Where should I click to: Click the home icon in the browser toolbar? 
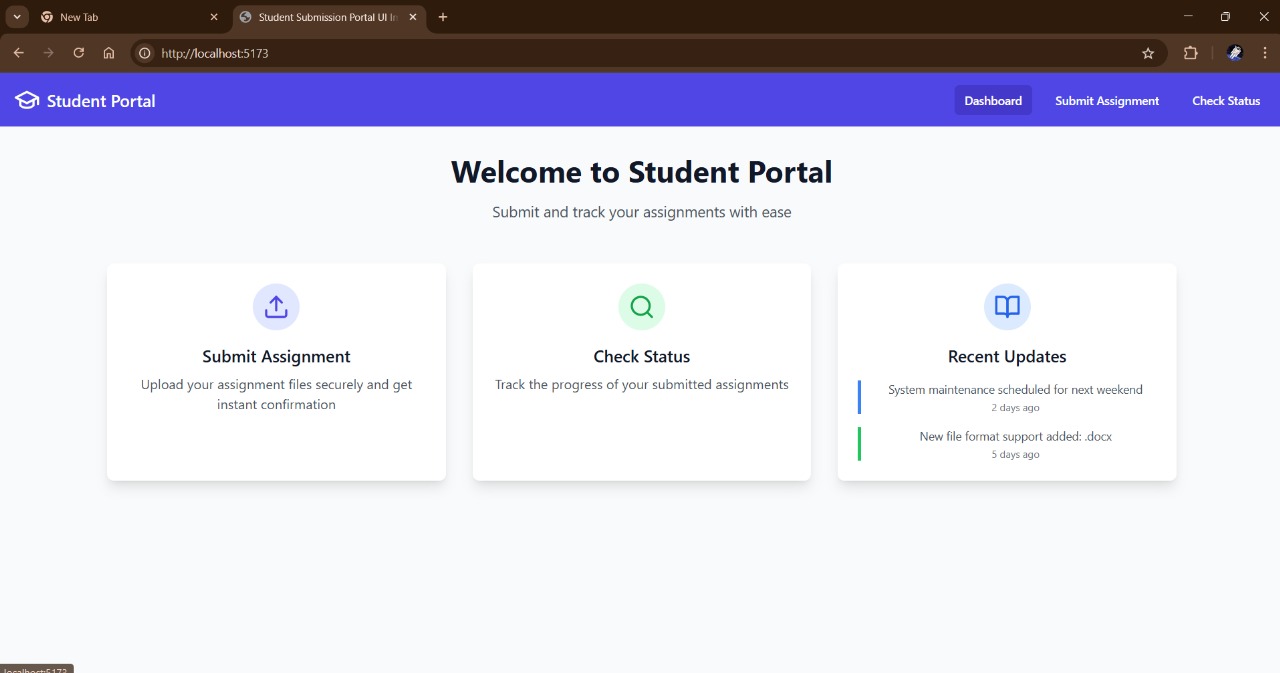click(x=109, y=53)
